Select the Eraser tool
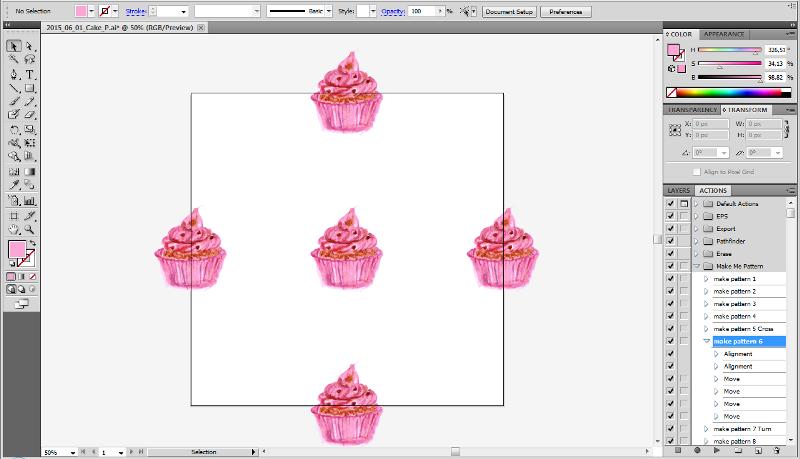800x459 pixels. point(30,115)
